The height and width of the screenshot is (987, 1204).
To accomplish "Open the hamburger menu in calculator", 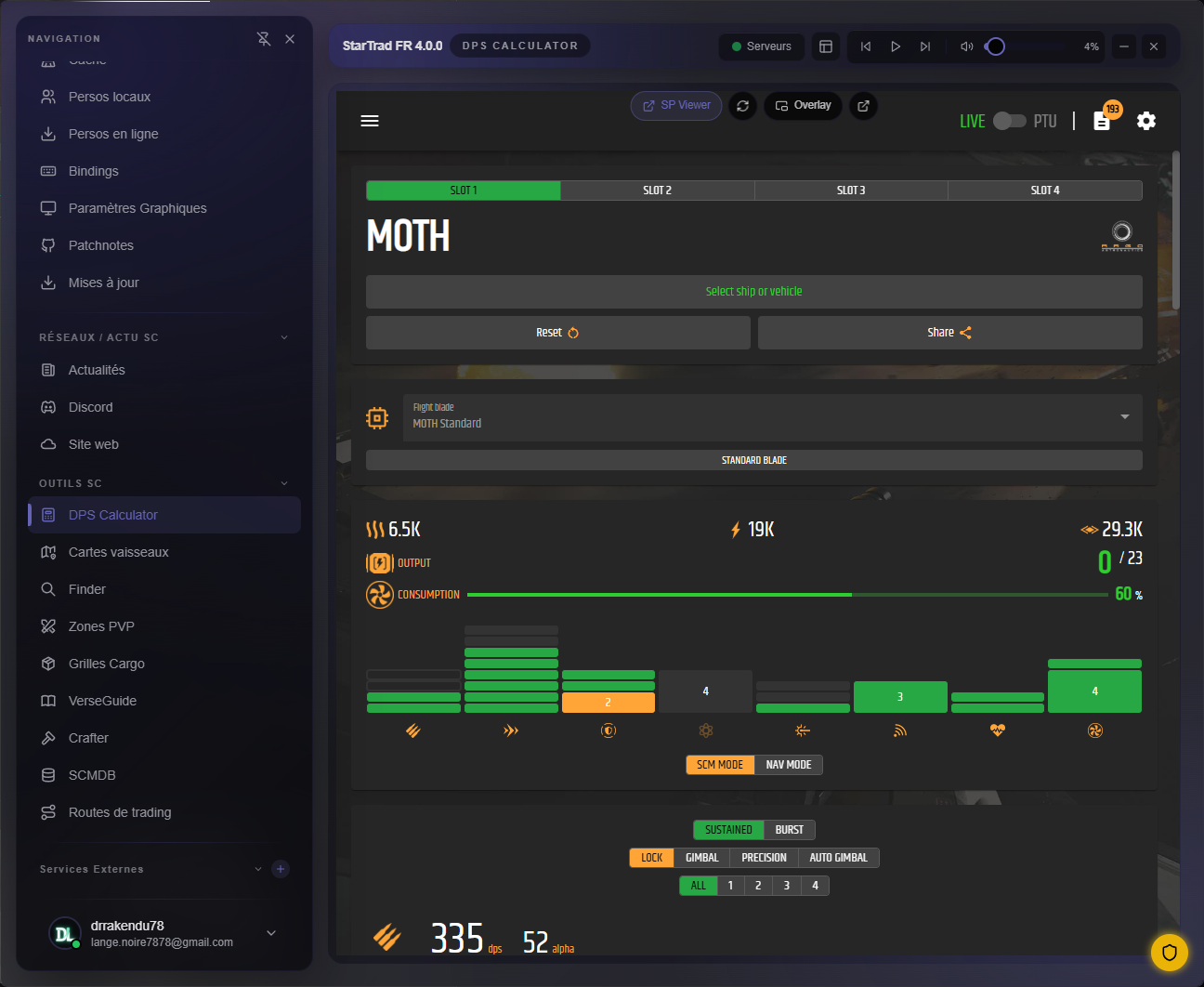I will click(x=370, y=121).
